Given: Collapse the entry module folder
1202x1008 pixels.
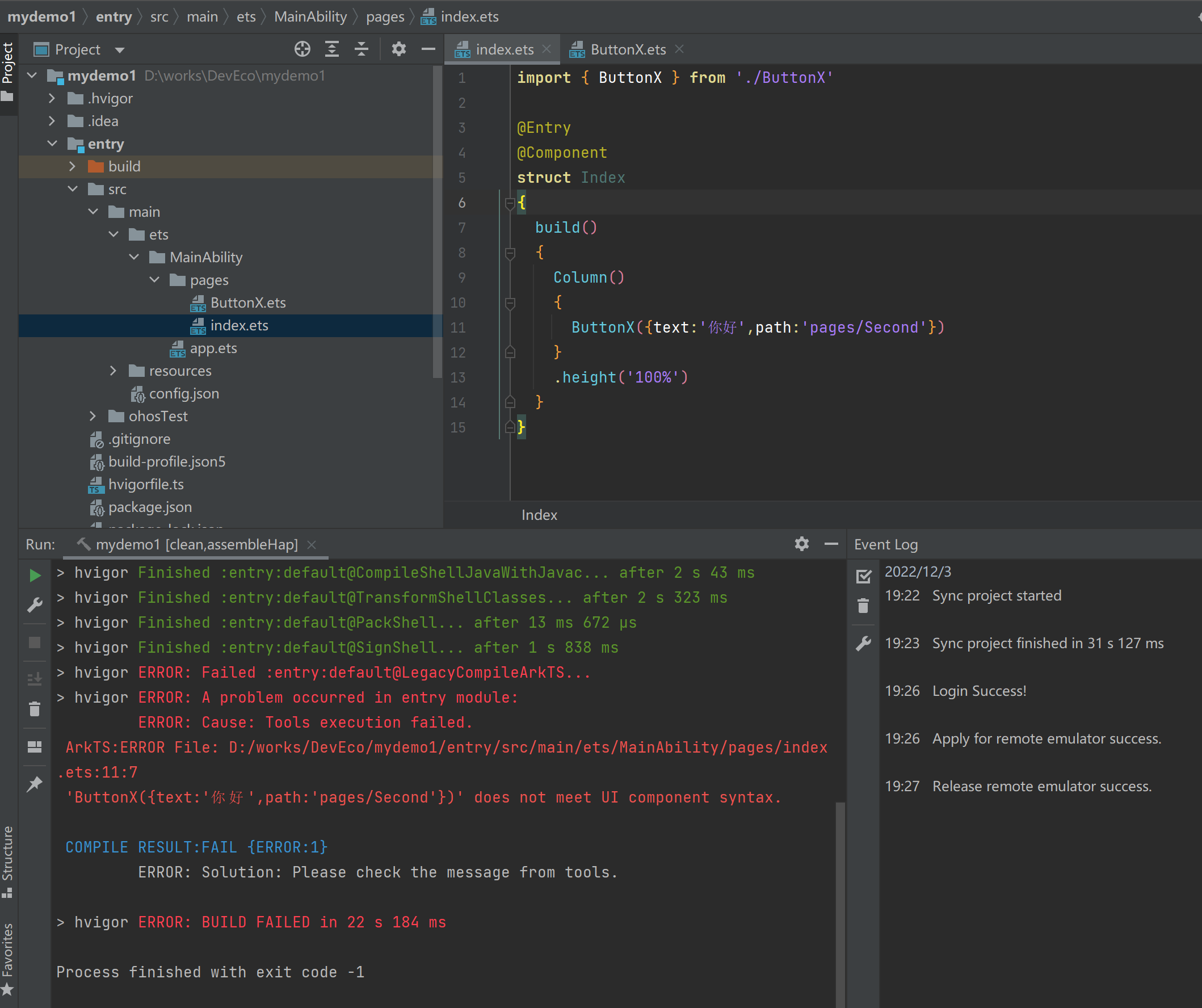Looking at the screenshot, I should (x=52, y=143).
